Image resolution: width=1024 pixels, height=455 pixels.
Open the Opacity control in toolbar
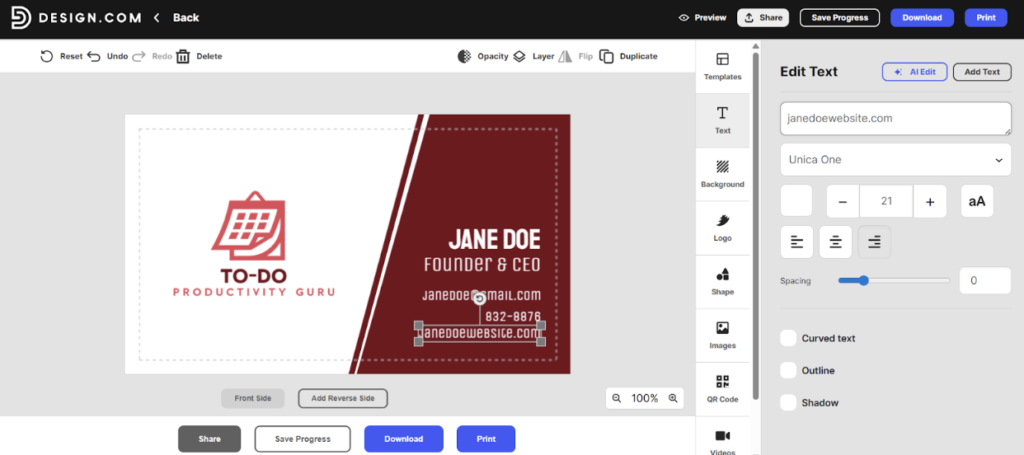[465, 57]
